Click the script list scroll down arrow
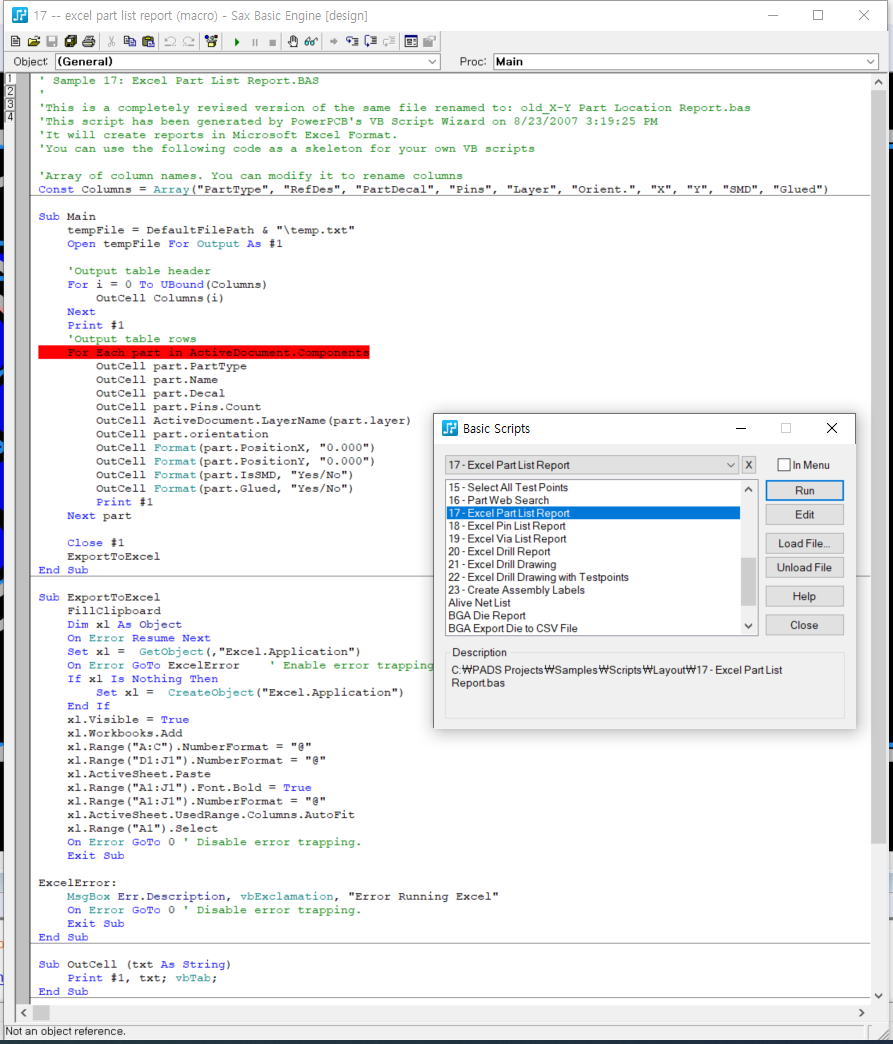The width and height of the screenshot is (893, 1044). coord(748,626)
